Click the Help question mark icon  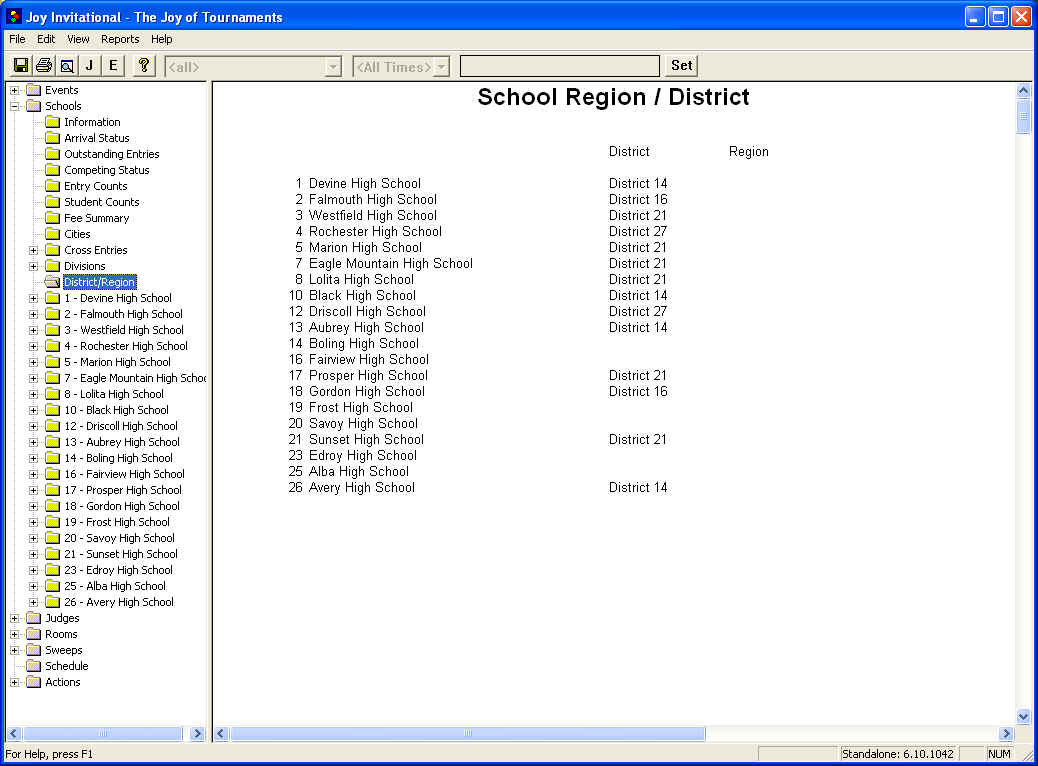pos(143,66)
